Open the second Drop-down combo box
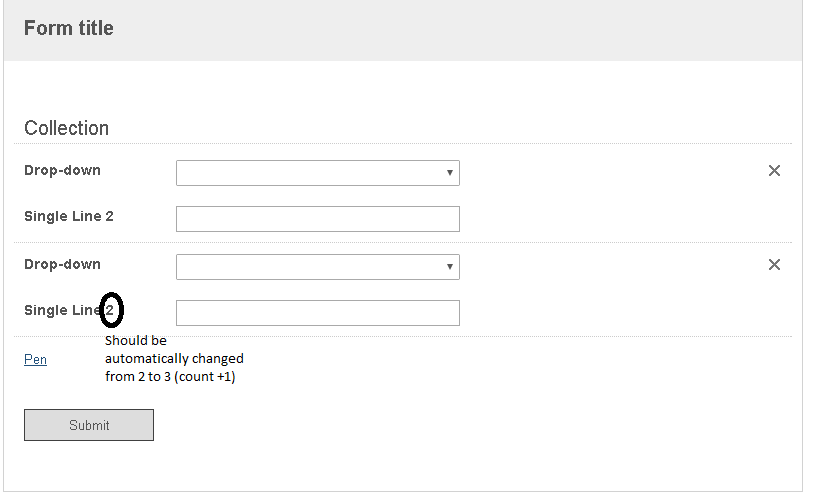Screen dimensions: 821x497 click(x=317, y=267)
